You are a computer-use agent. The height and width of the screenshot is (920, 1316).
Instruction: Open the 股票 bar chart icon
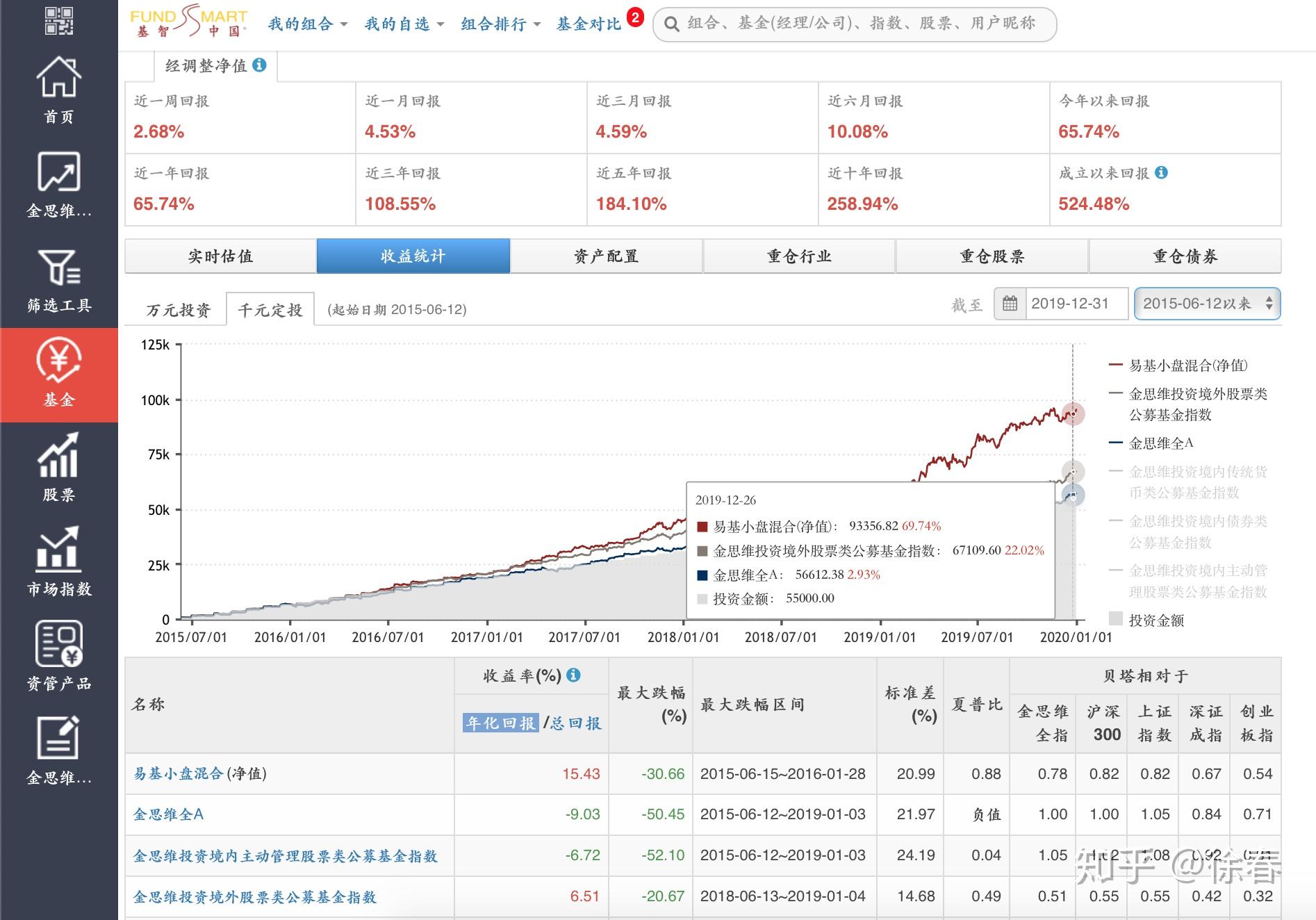click(59, 455)
